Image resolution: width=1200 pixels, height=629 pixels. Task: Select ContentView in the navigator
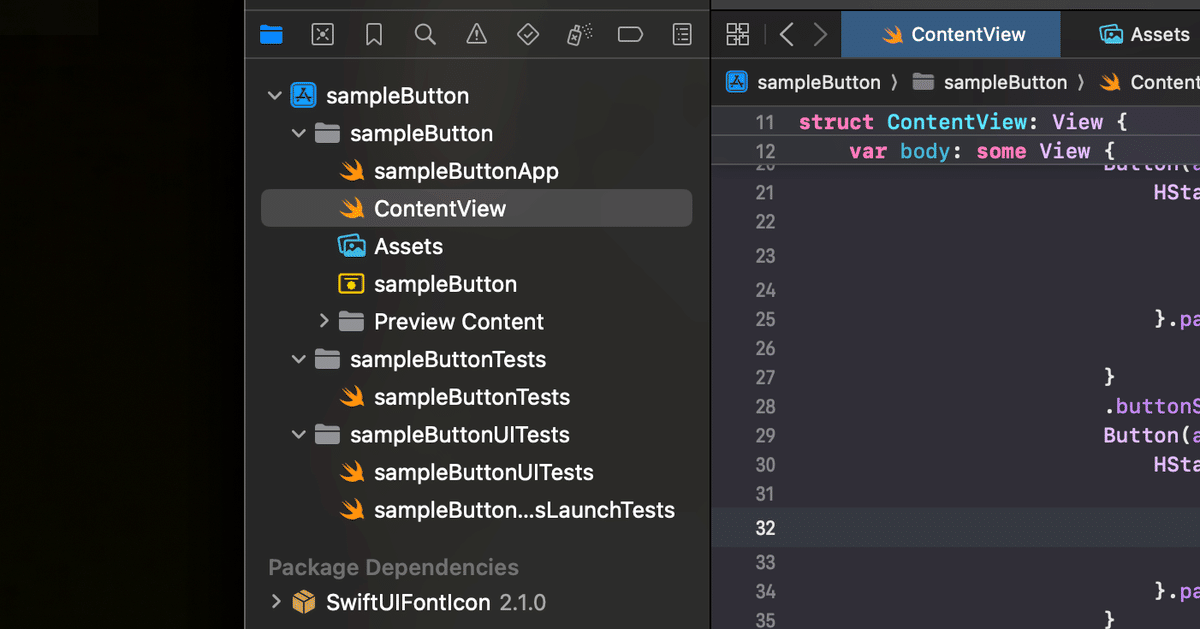(476, 208)
